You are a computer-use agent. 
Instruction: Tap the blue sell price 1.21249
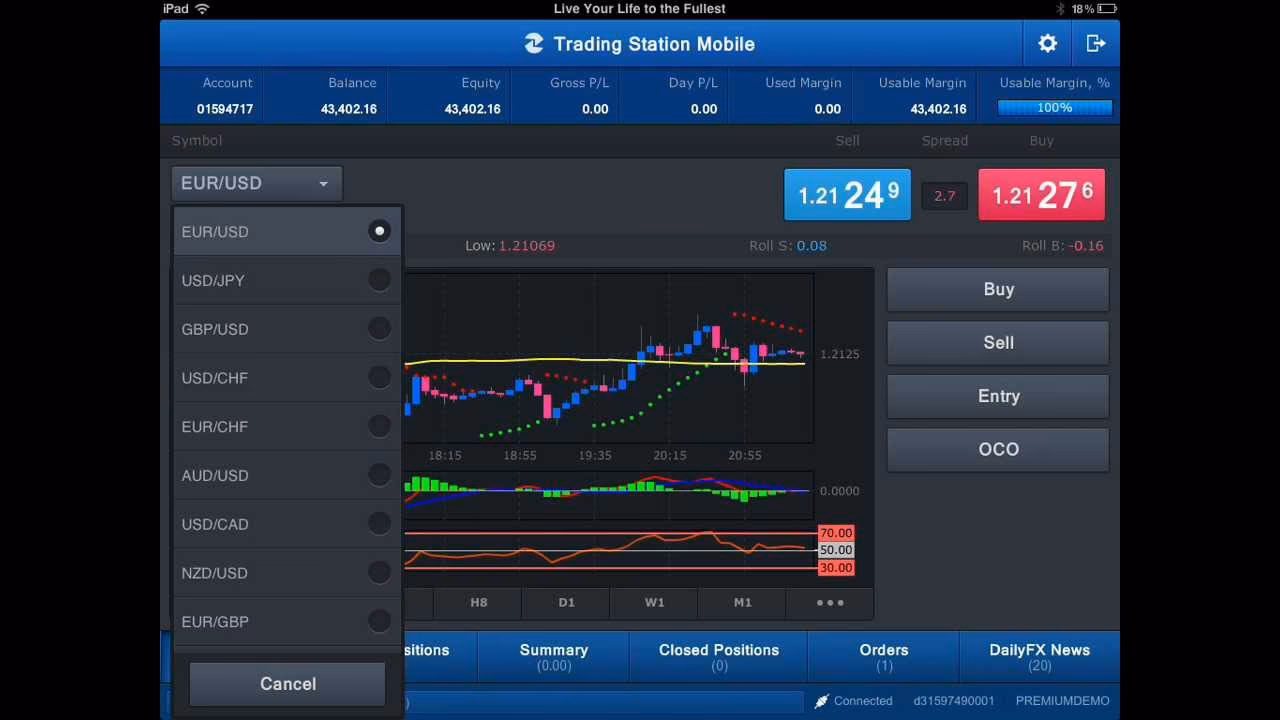click(x=848, y=194)
